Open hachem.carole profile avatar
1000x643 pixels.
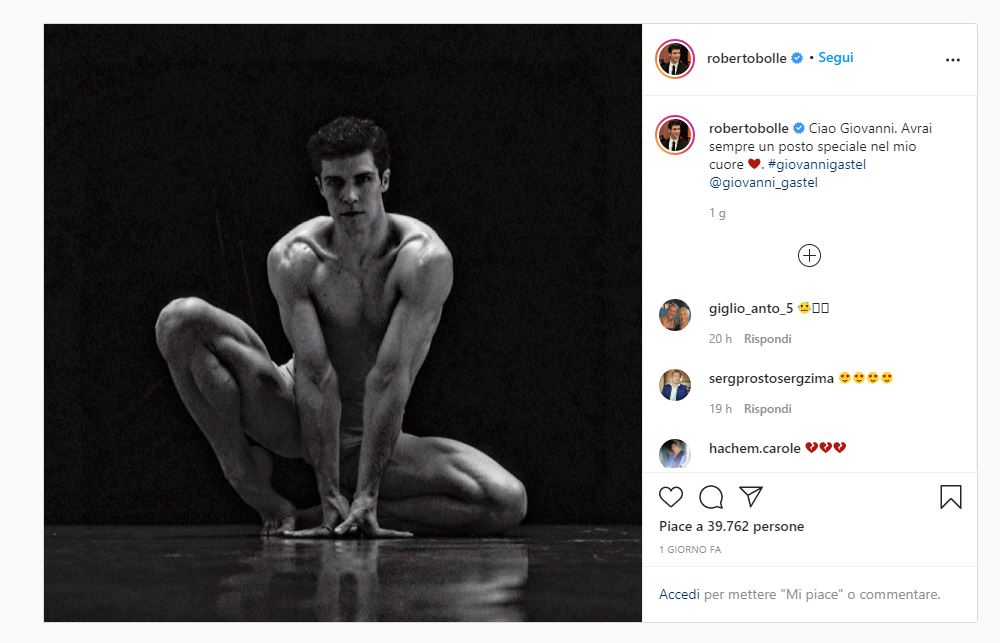[x=675, y=453]
